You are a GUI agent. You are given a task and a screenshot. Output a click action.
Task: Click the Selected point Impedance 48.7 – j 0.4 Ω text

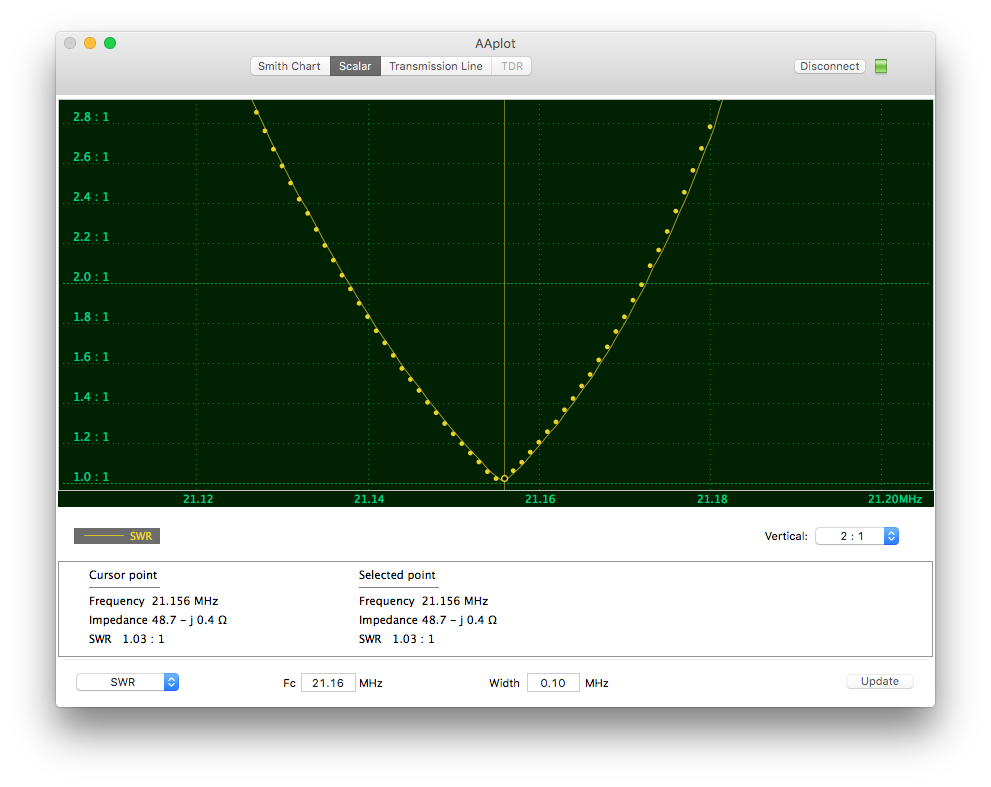[428, 620]
